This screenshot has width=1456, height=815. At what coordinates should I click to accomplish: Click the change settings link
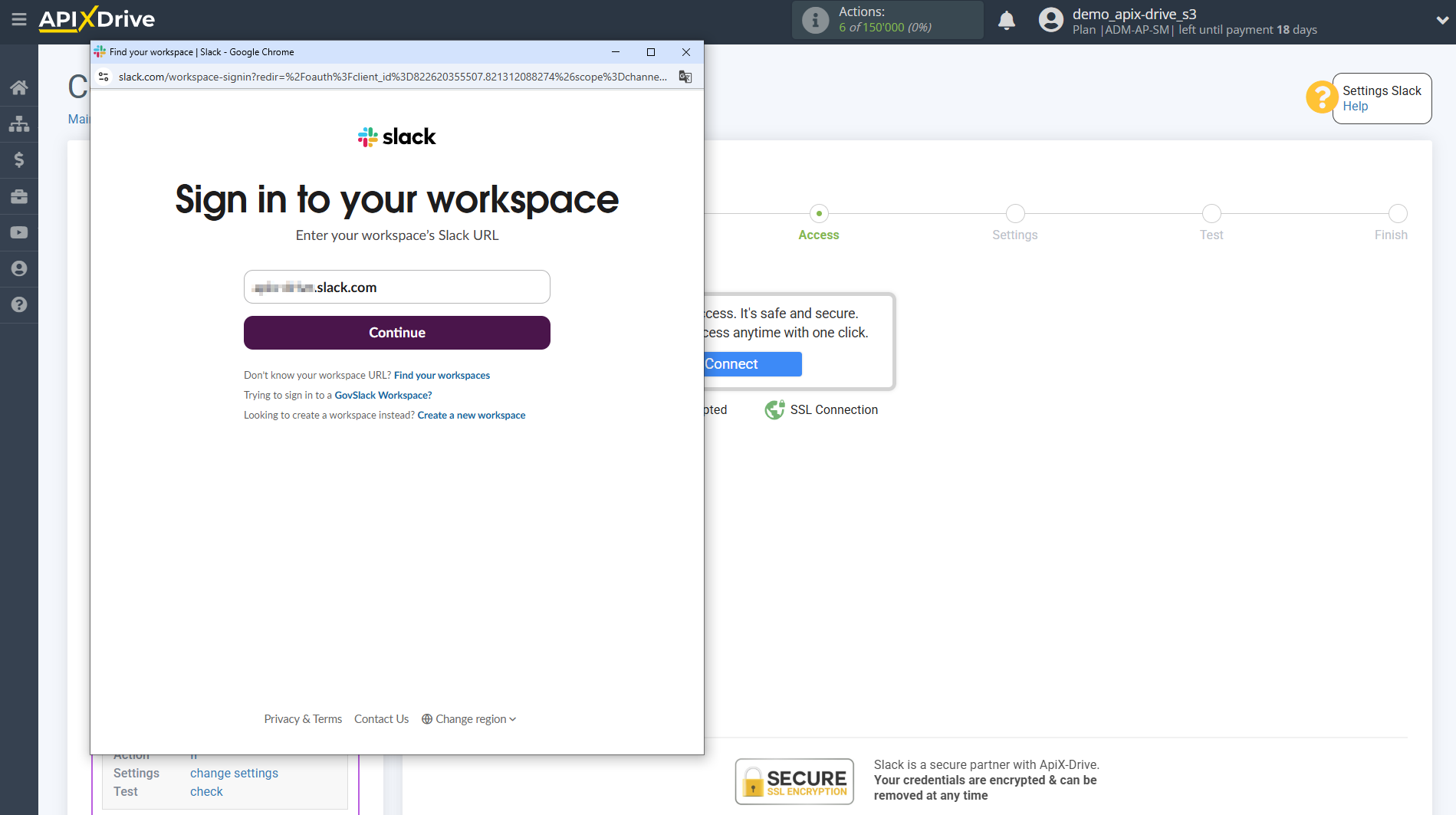click(x=234, y=773)
